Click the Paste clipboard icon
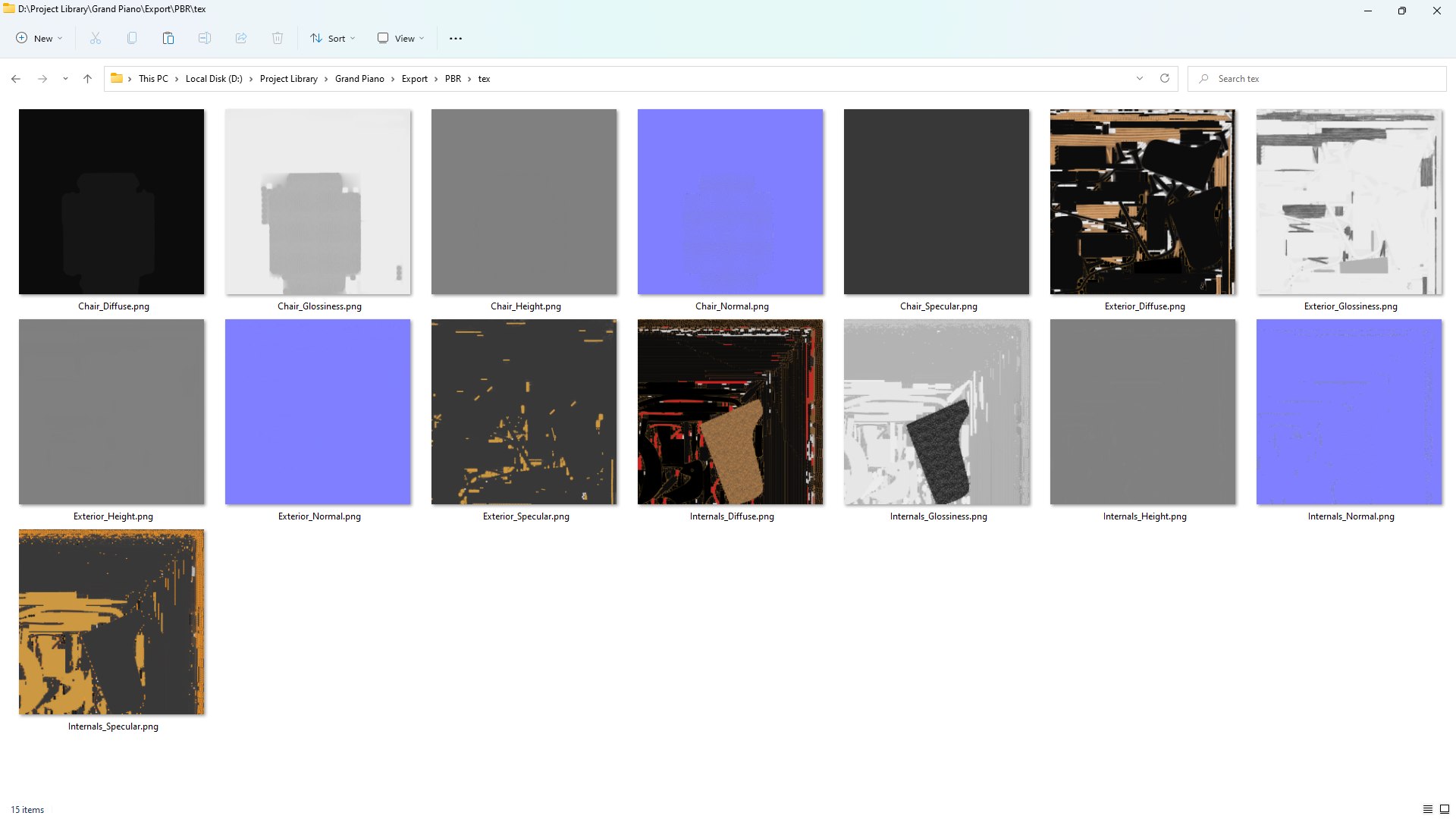Viewport: 1456px width, 819px height. (168, 38)
